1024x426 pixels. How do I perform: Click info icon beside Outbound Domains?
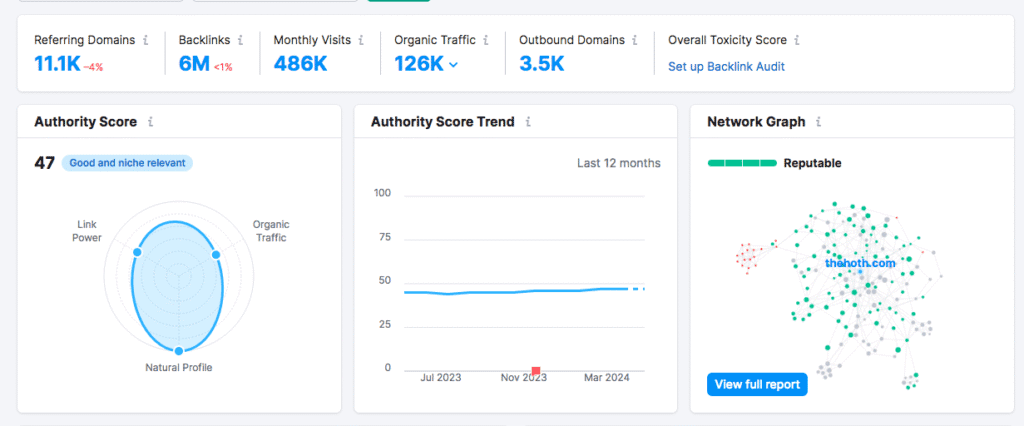pos(635,41)
